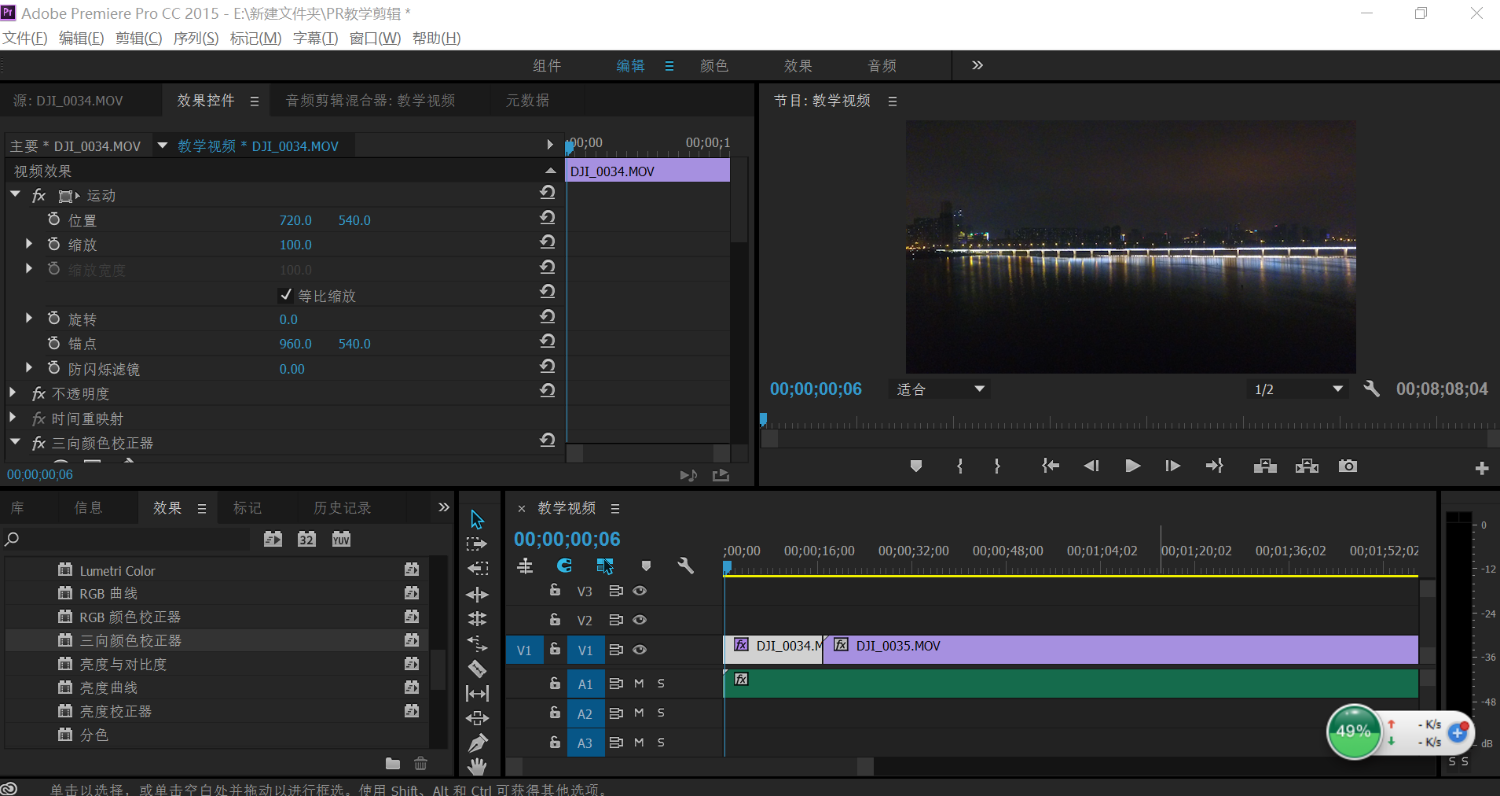The height and width of the screenshot is (796, 1500).
Task: Go to Out point in Program monitor
Action: click(1214, 466)
